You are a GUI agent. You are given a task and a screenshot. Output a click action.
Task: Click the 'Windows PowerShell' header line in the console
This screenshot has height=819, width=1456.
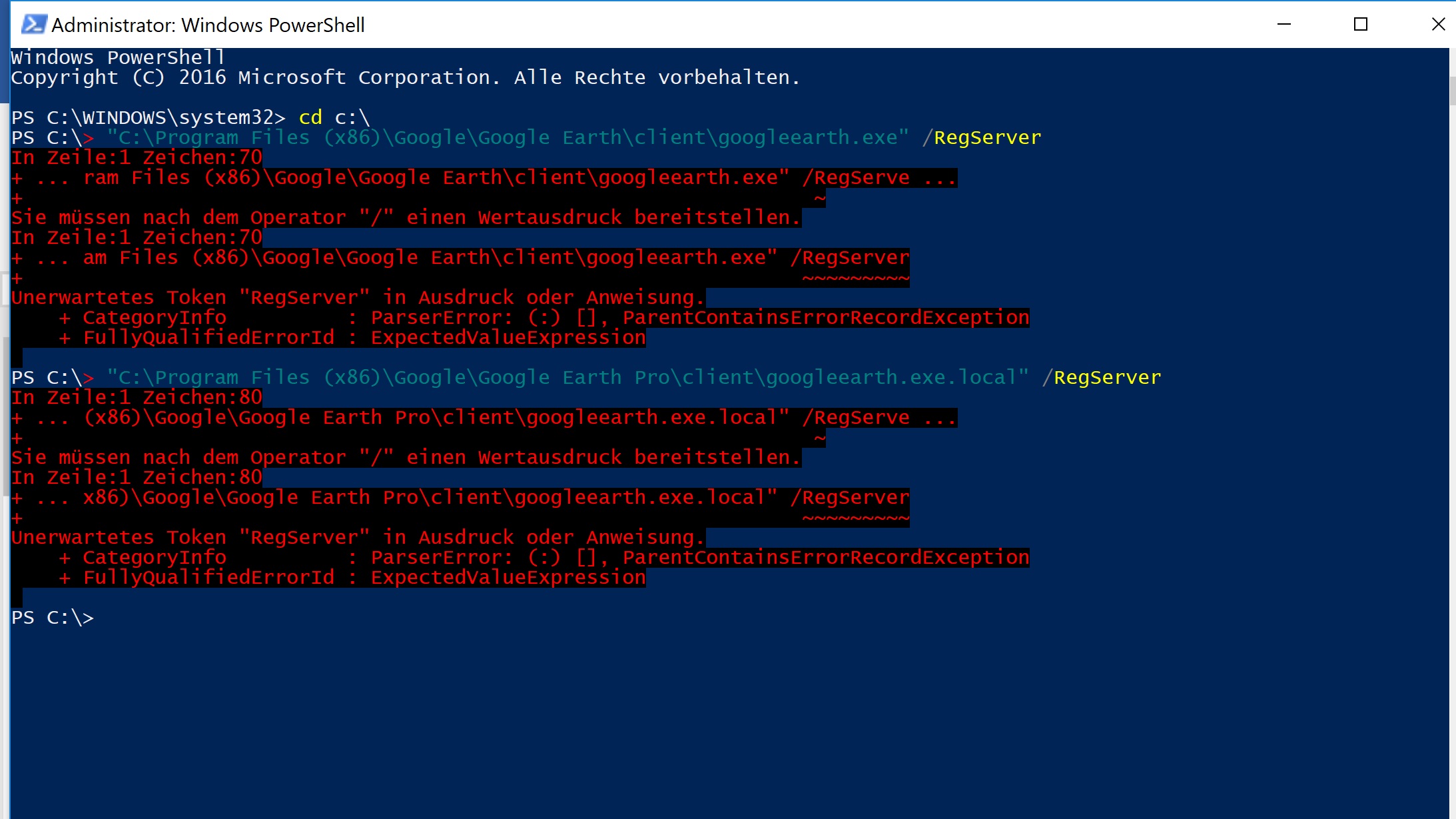[118, 58]
